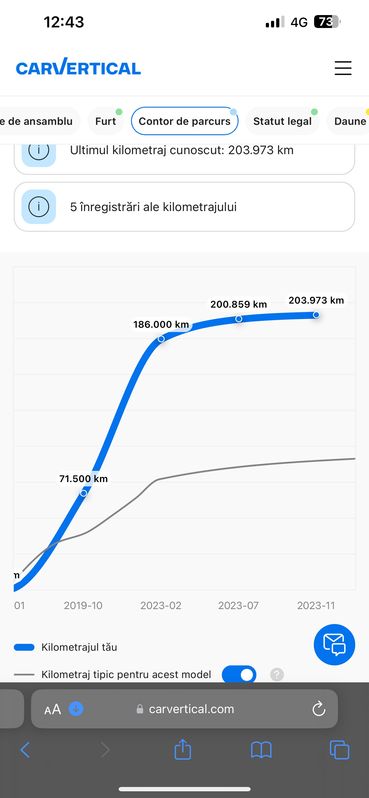369x798 pixels.
Task: Select the 186.000 km data point
Action: tap(161, 338)
